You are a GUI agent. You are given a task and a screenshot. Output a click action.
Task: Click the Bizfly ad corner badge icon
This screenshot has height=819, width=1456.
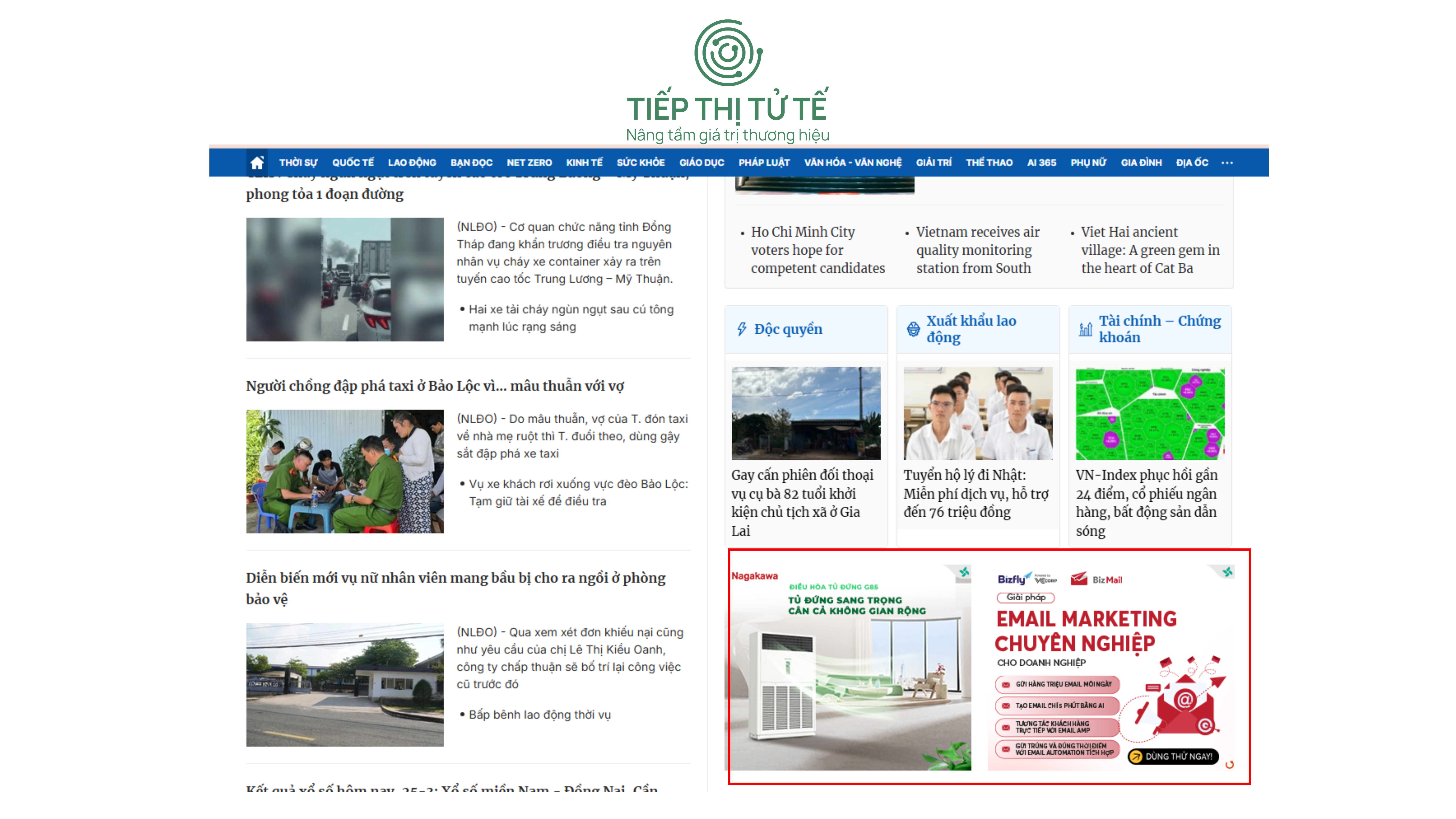pyautogui.click(x=1227, y=572)
